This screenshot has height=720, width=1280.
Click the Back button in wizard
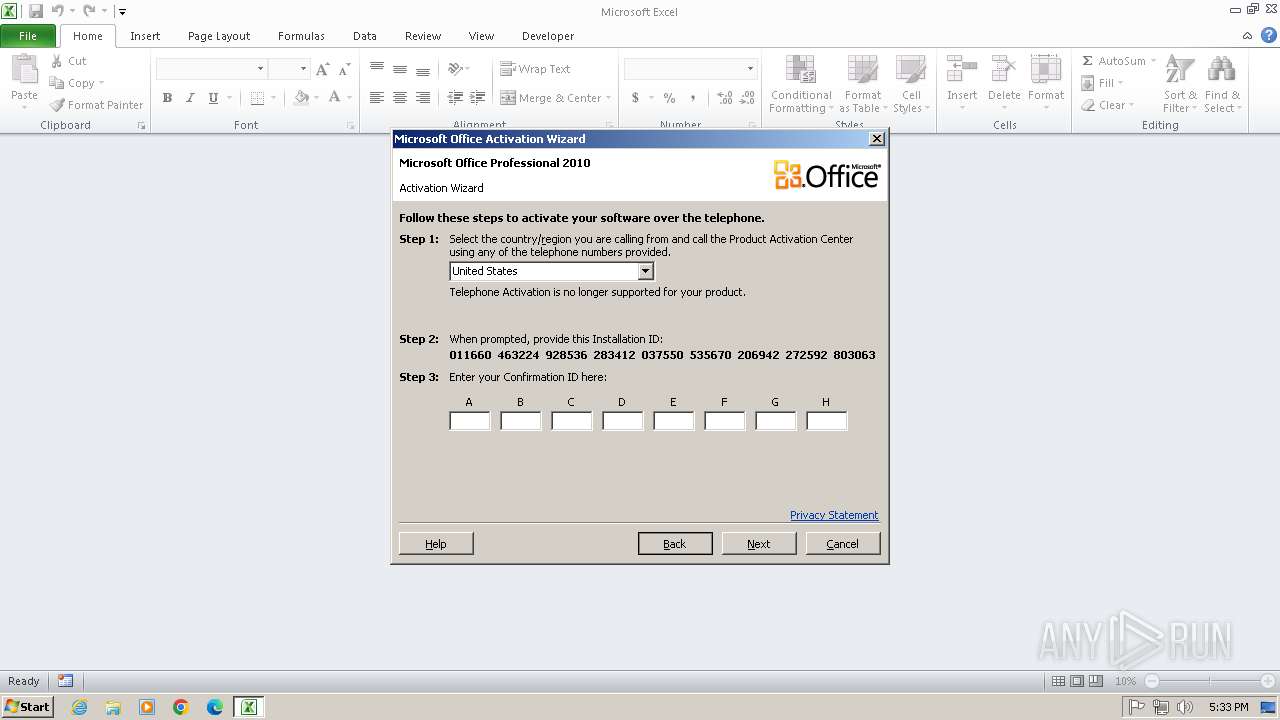coord(675,544)
